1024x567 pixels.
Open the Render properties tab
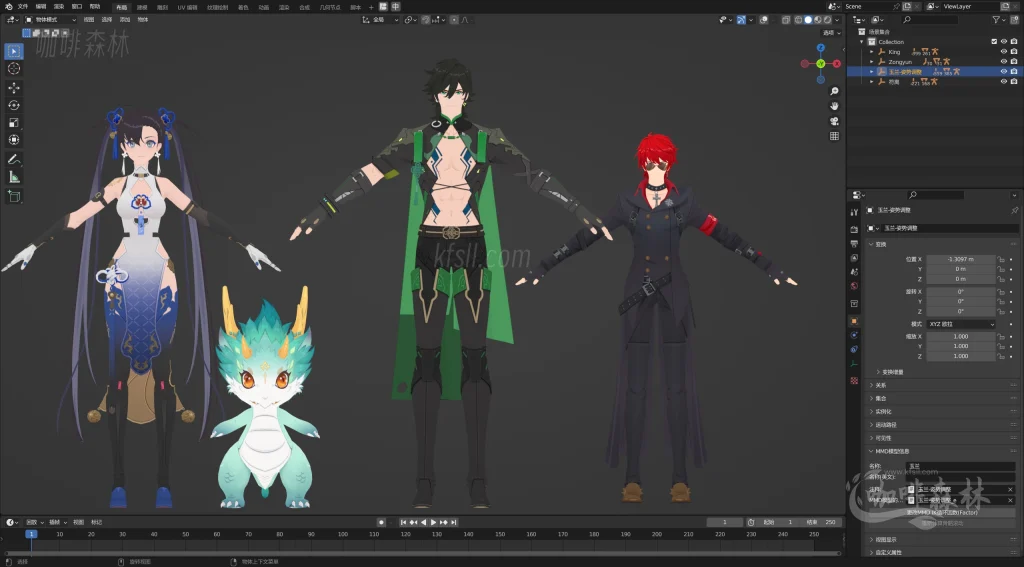coord(854,229)
